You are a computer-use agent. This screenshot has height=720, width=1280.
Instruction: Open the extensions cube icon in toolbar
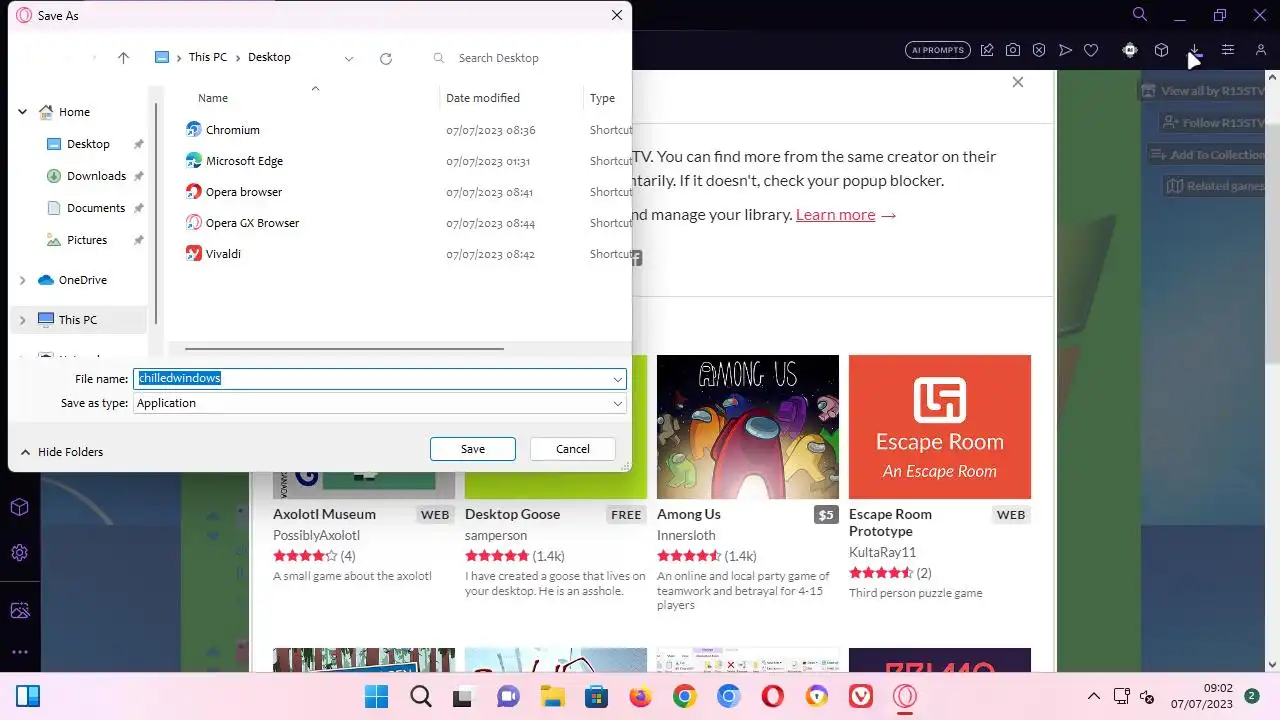(1161, 50)
